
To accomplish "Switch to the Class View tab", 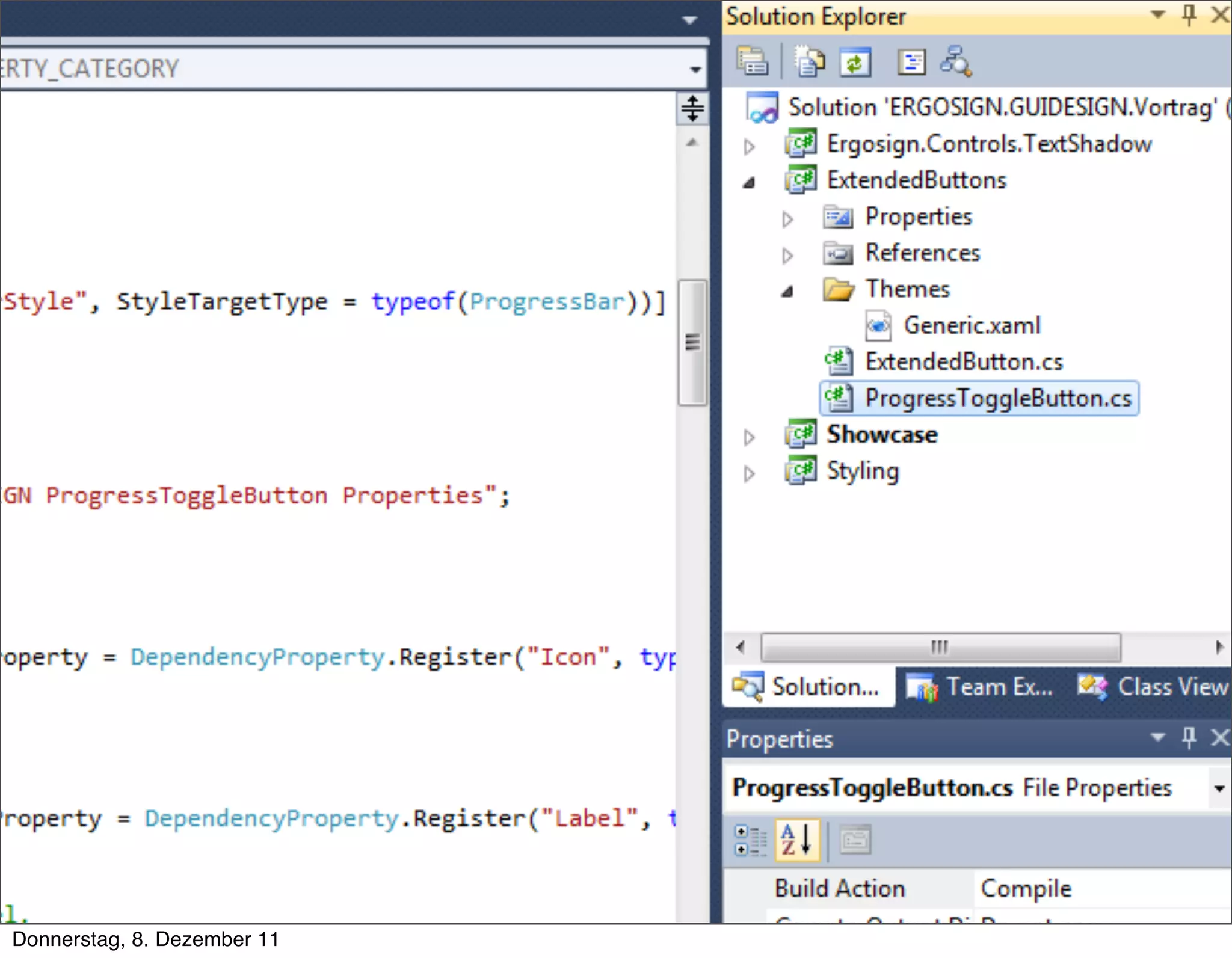I will [x=1154, y=687].
